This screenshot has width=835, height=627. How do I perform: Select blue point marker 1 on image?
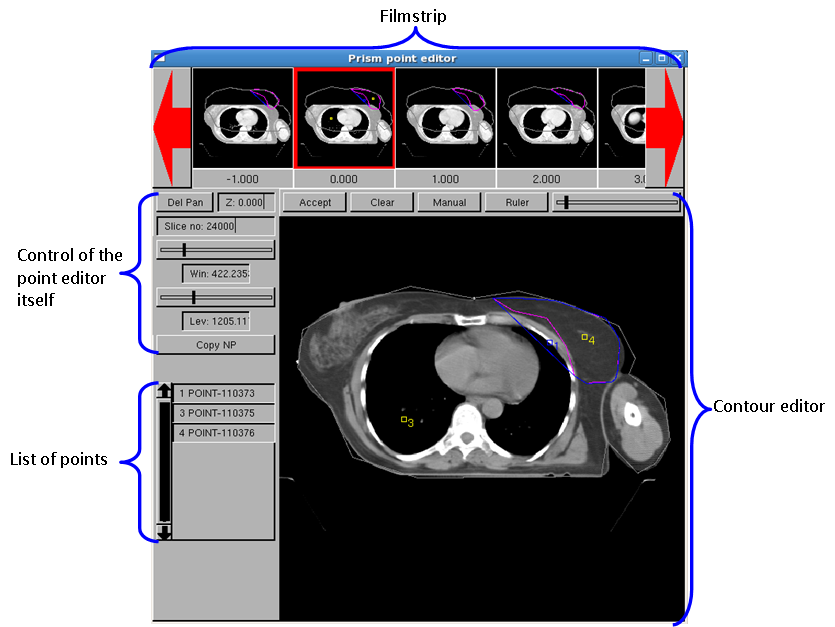(550, 342)
